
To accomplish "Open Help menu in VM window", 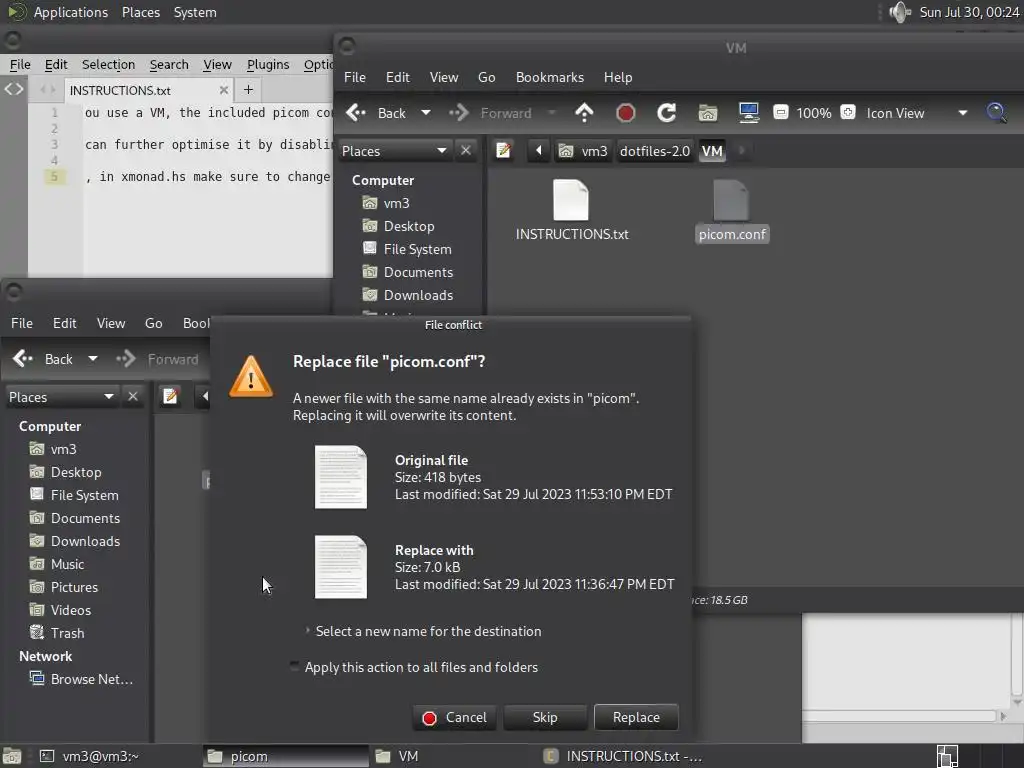I will click(x=618, y=77).
